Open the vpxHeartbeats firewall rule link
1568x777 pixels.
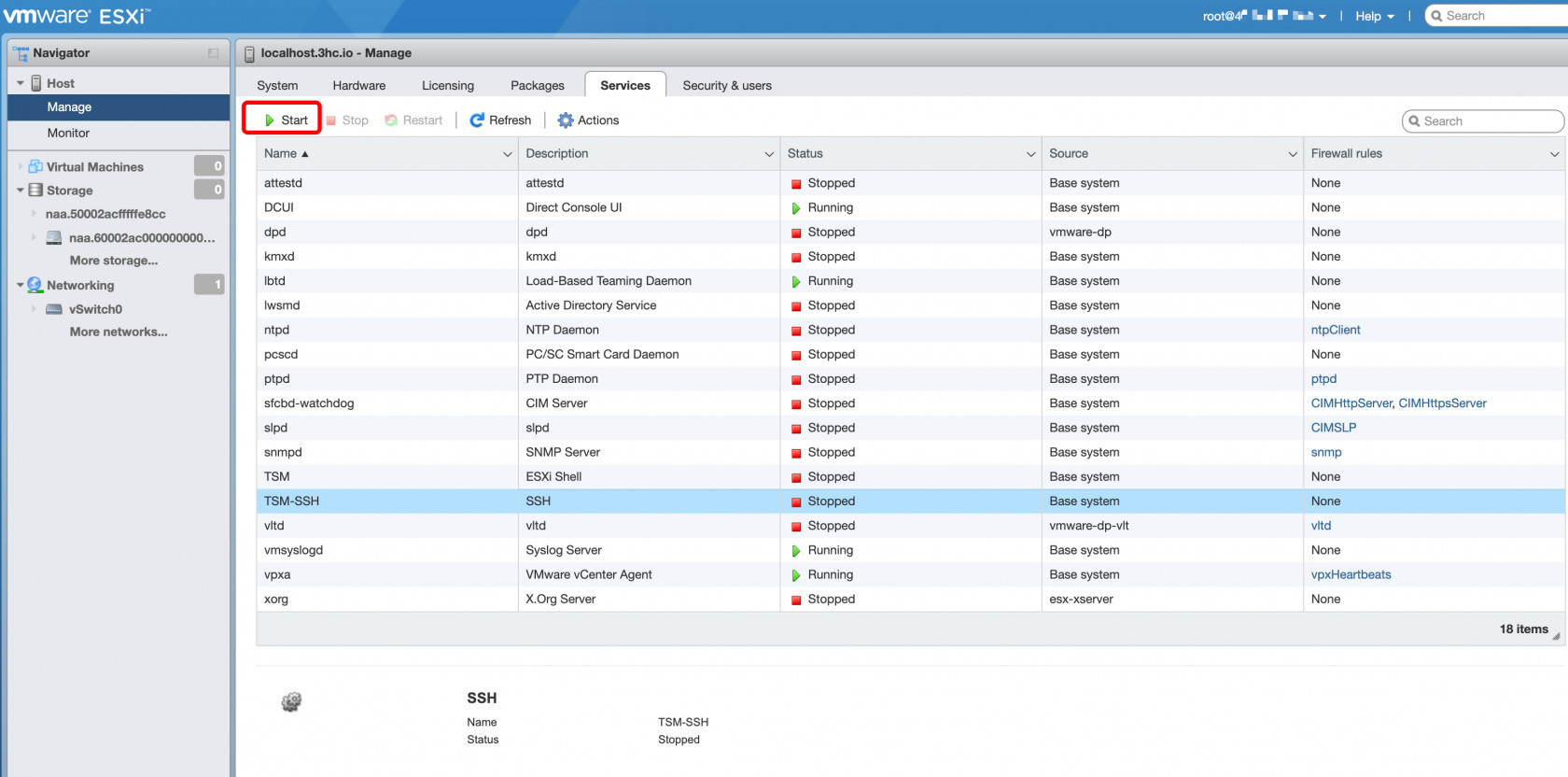pos(1351,574)
